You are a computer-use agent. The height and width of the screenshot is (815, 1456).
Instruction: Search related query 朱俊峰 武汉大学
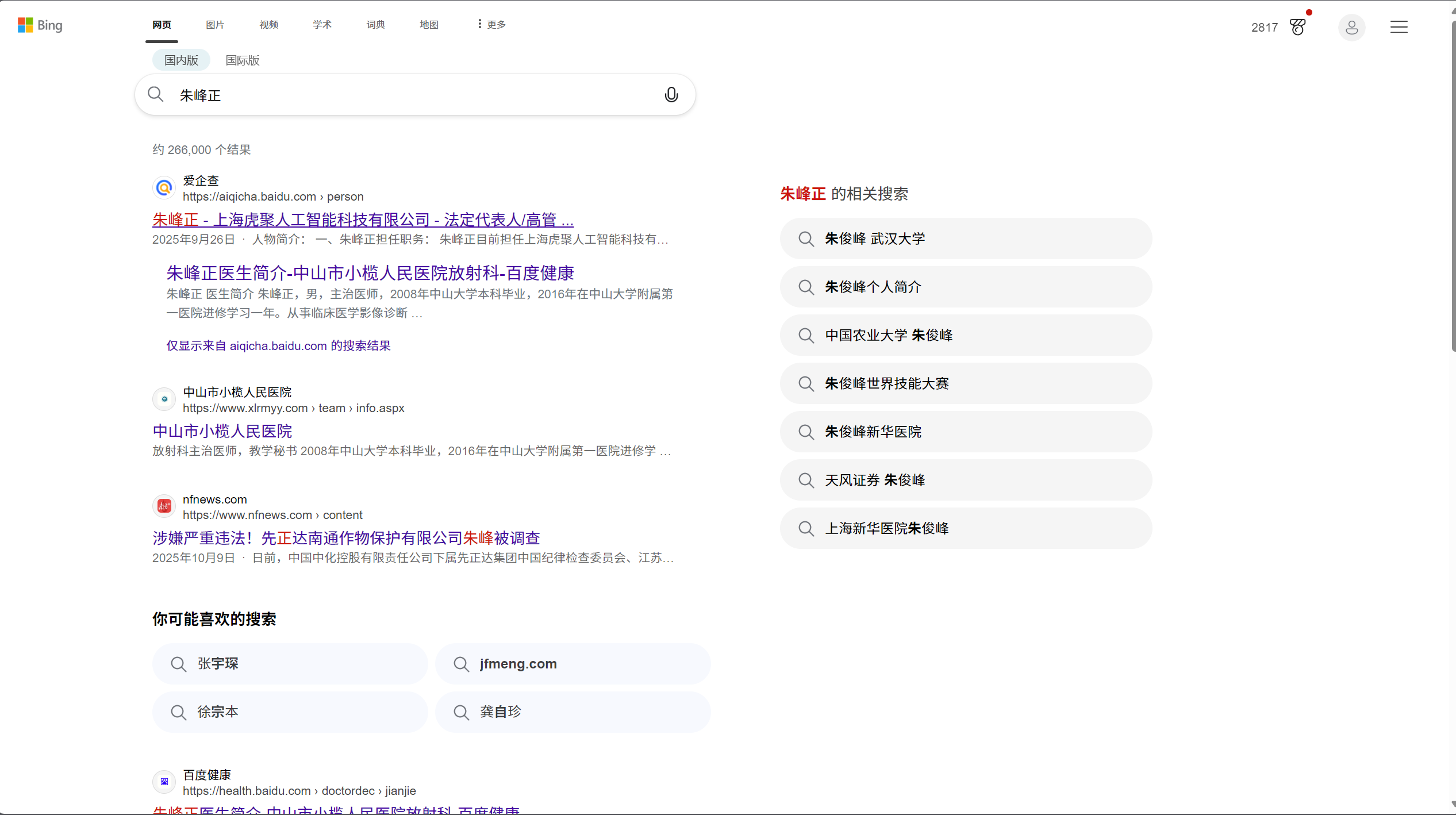coord(874,239)
